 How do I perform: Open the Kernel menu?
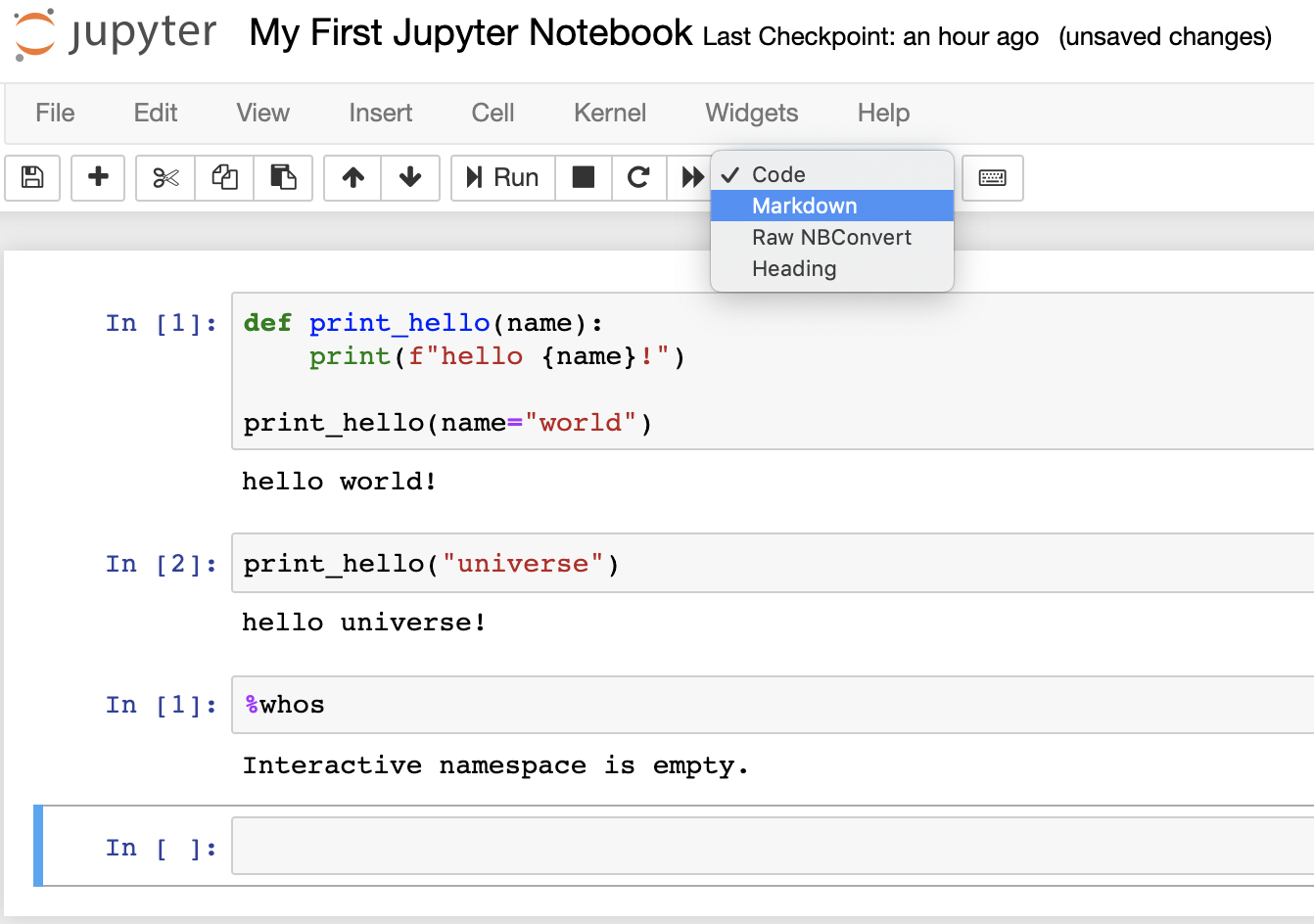[610, 113]
